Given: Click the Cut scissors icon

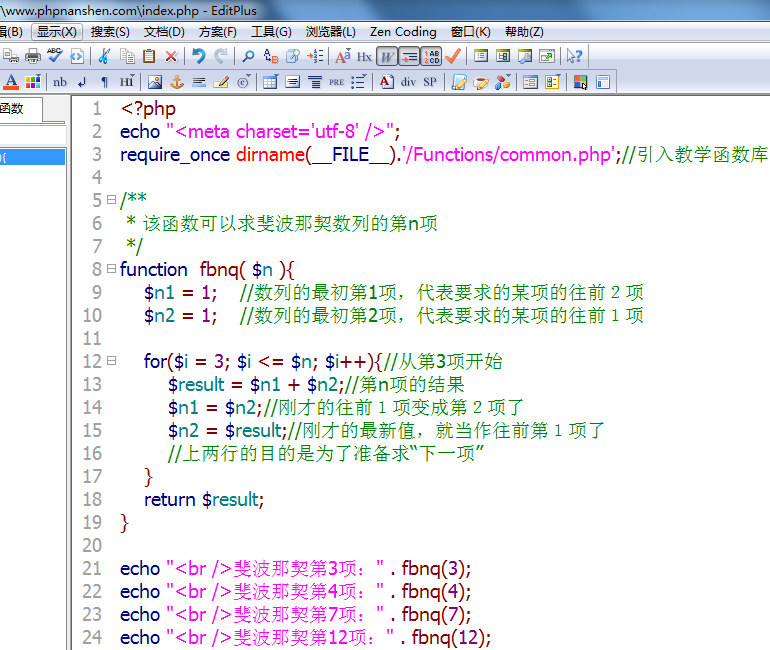Looking at the screenshot, I should [x=104, y=56].
